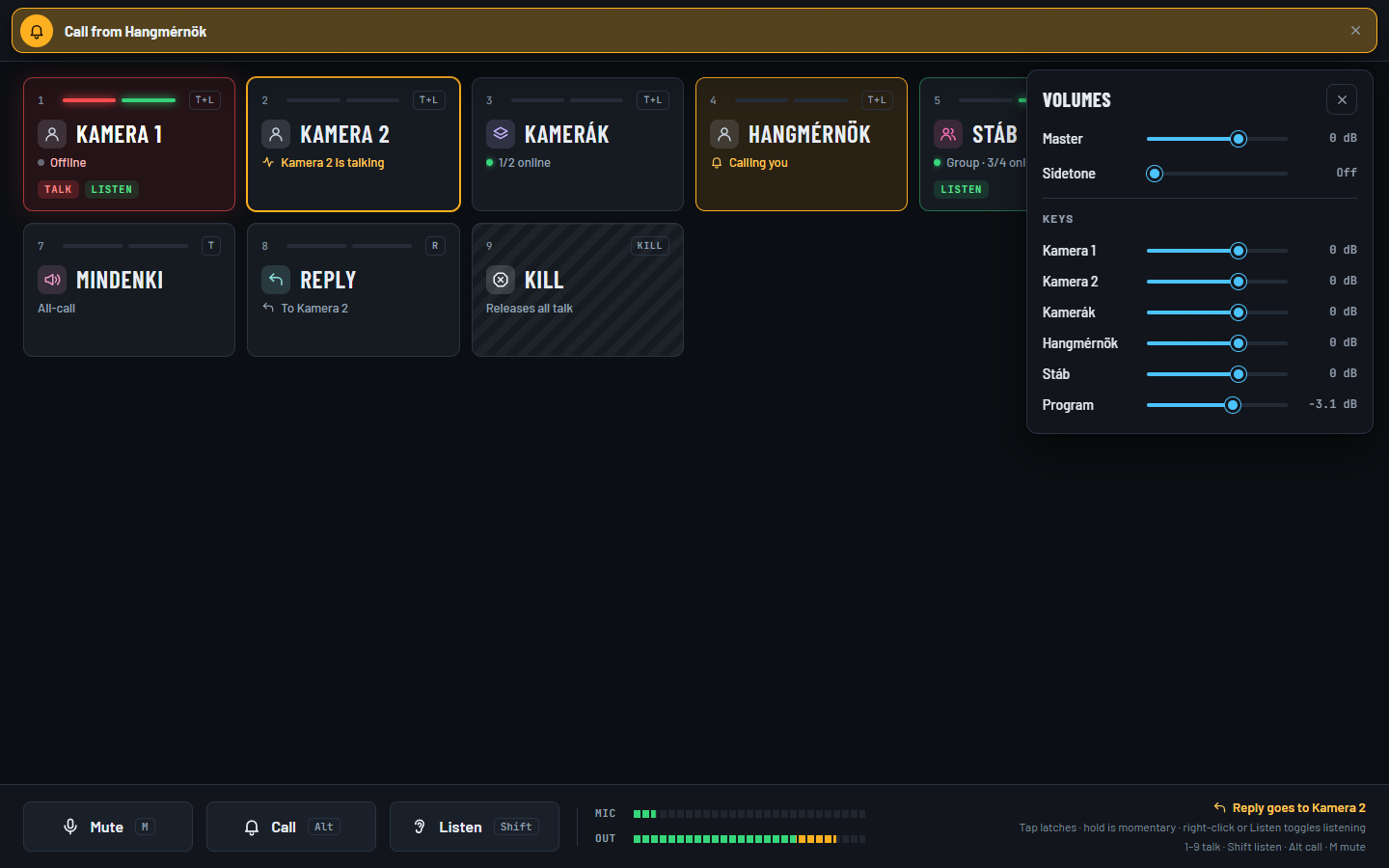Click the Kamera 2 person icon
The width and height of the screenshot is (1389, 868).
click(276, 134)
